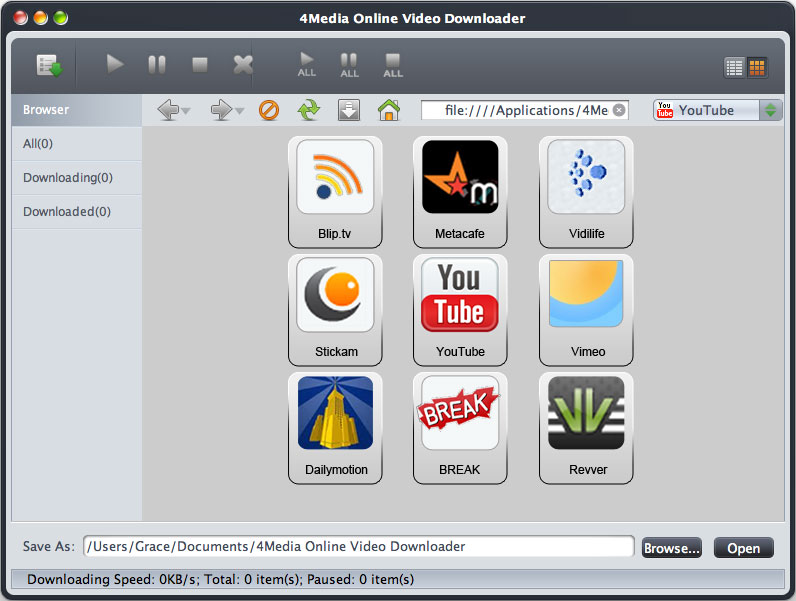Image resolution: width=796 pixels, height=601 pixels.
Task: Open the Revver site tile
Action: pyautogui.click(x=586, y=428)
